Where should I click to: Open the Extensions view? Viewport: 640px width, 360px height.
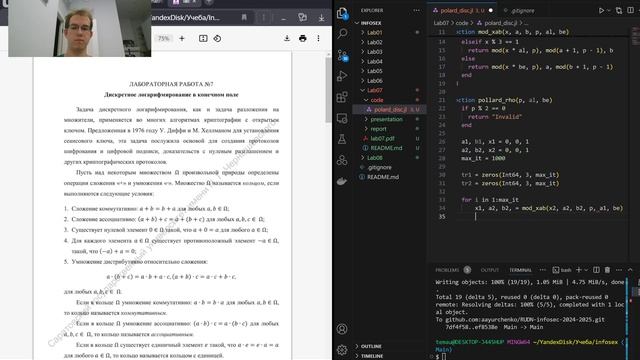point(342,97)
